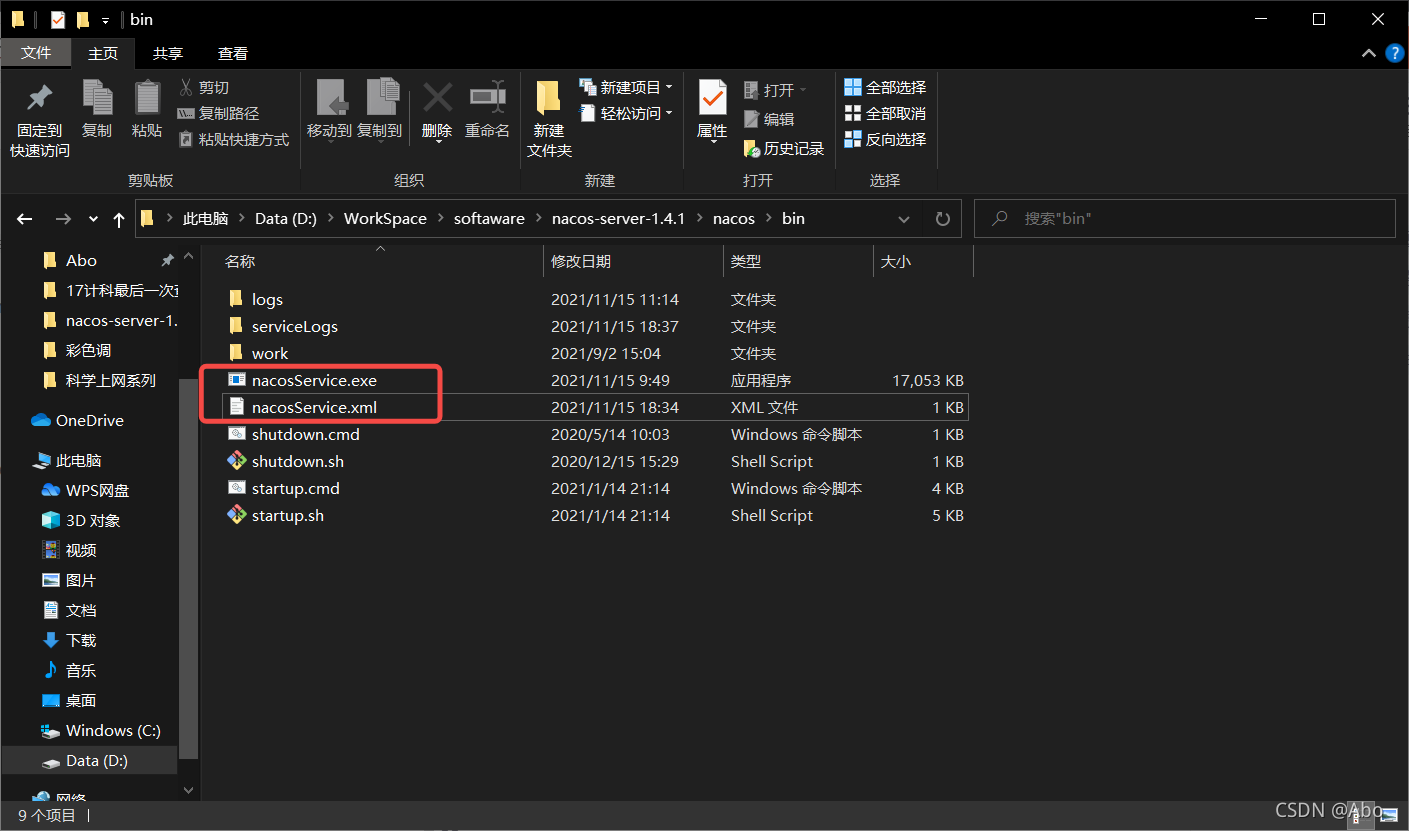Click History in open group
The image size is (1409, 831).
pyautogui.click(x=784, y=148)
